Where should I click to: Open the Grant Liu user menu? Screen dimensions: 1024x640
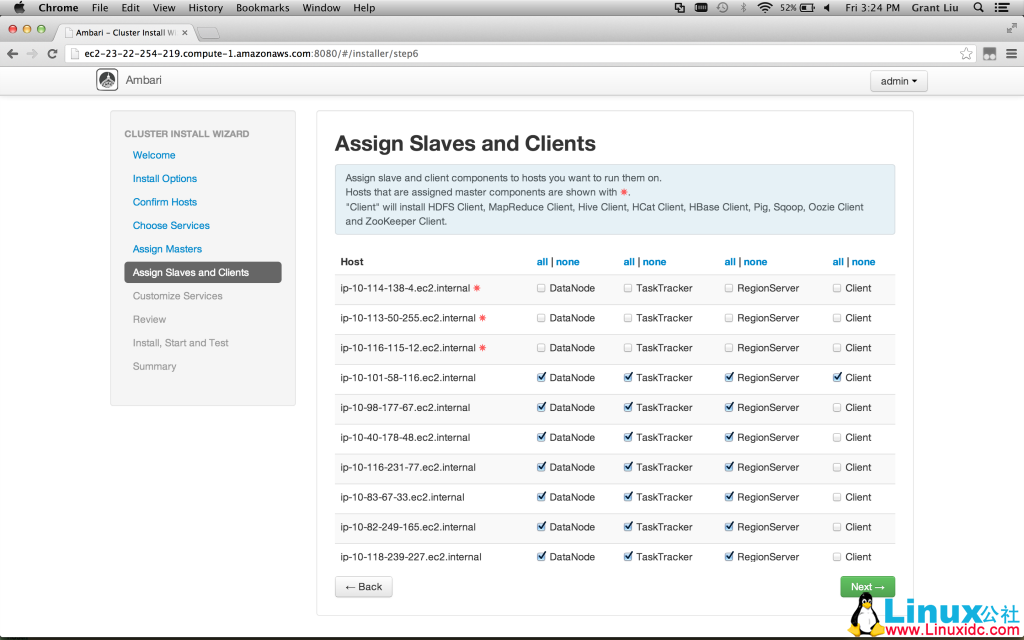(x=934, y=7)
